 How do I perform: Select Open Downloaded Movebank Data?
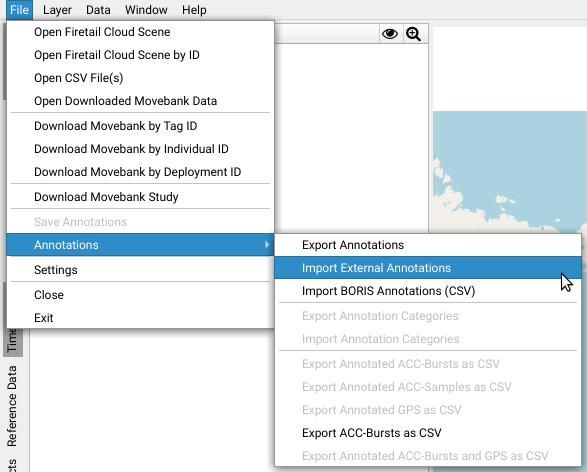tap(140, 101)
